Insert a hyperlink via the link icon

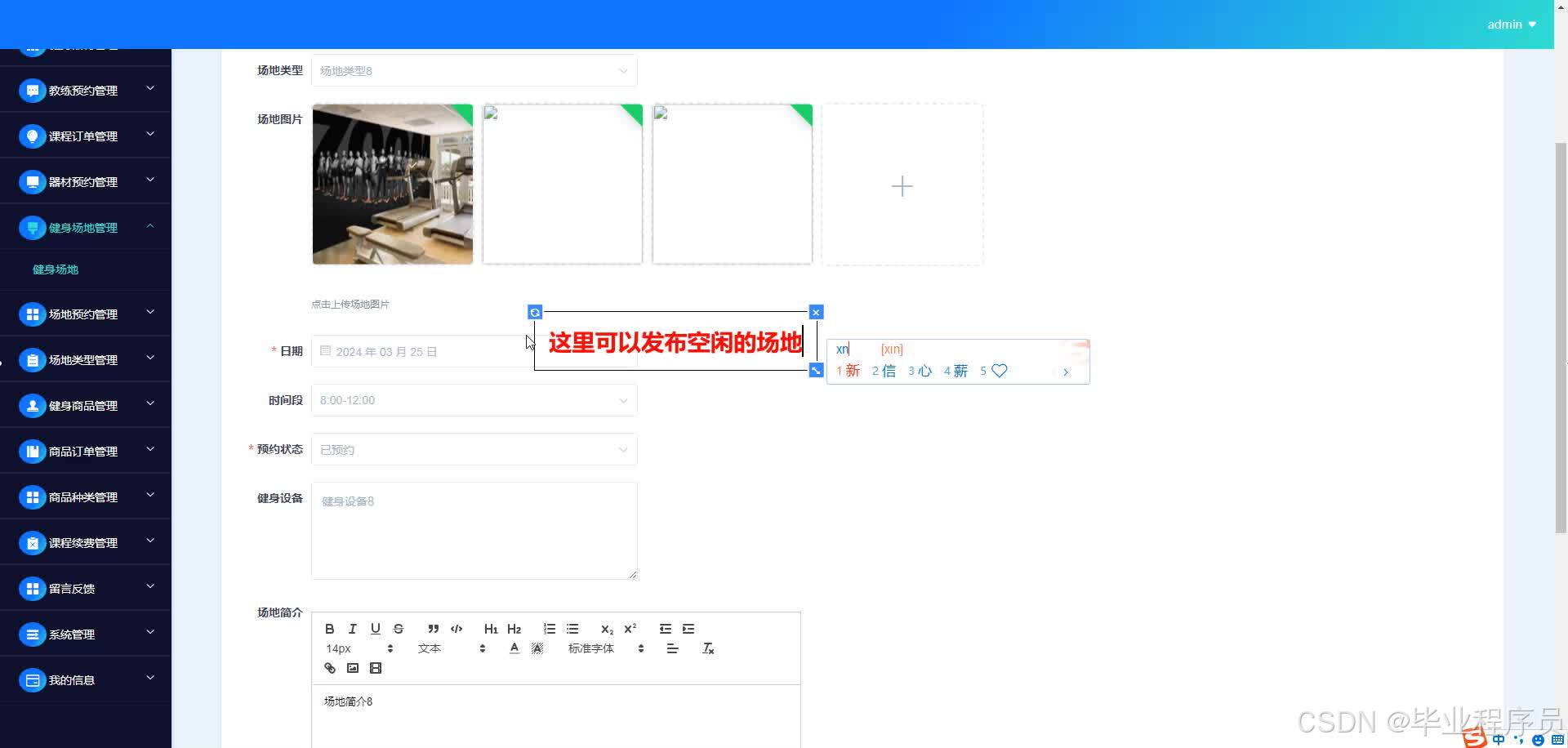coord(329,668)
